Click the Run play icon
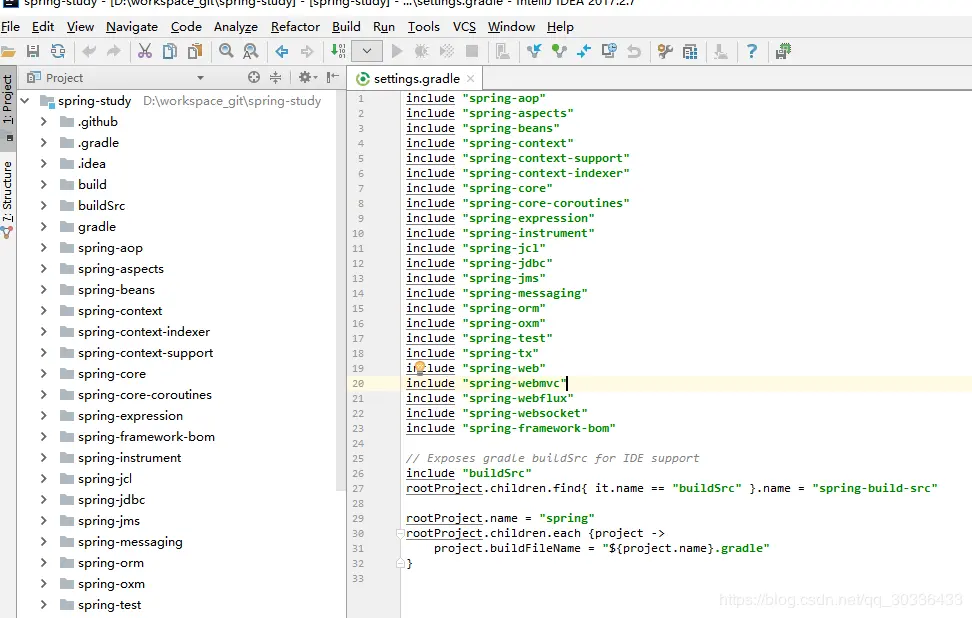 (x=397, y=51)
